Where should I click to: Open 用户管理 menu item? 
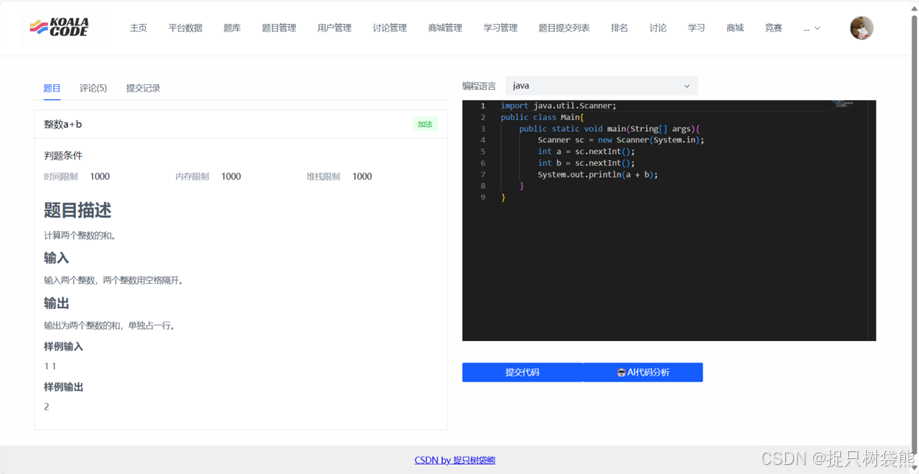[334, 28]
